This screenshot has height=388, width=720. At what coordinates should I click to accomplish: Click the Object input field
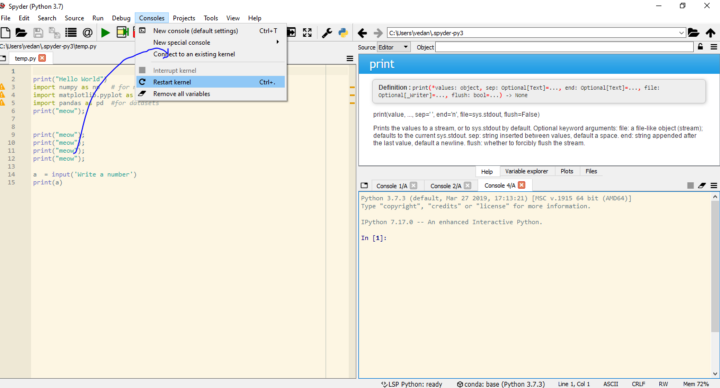pos(564,47)
